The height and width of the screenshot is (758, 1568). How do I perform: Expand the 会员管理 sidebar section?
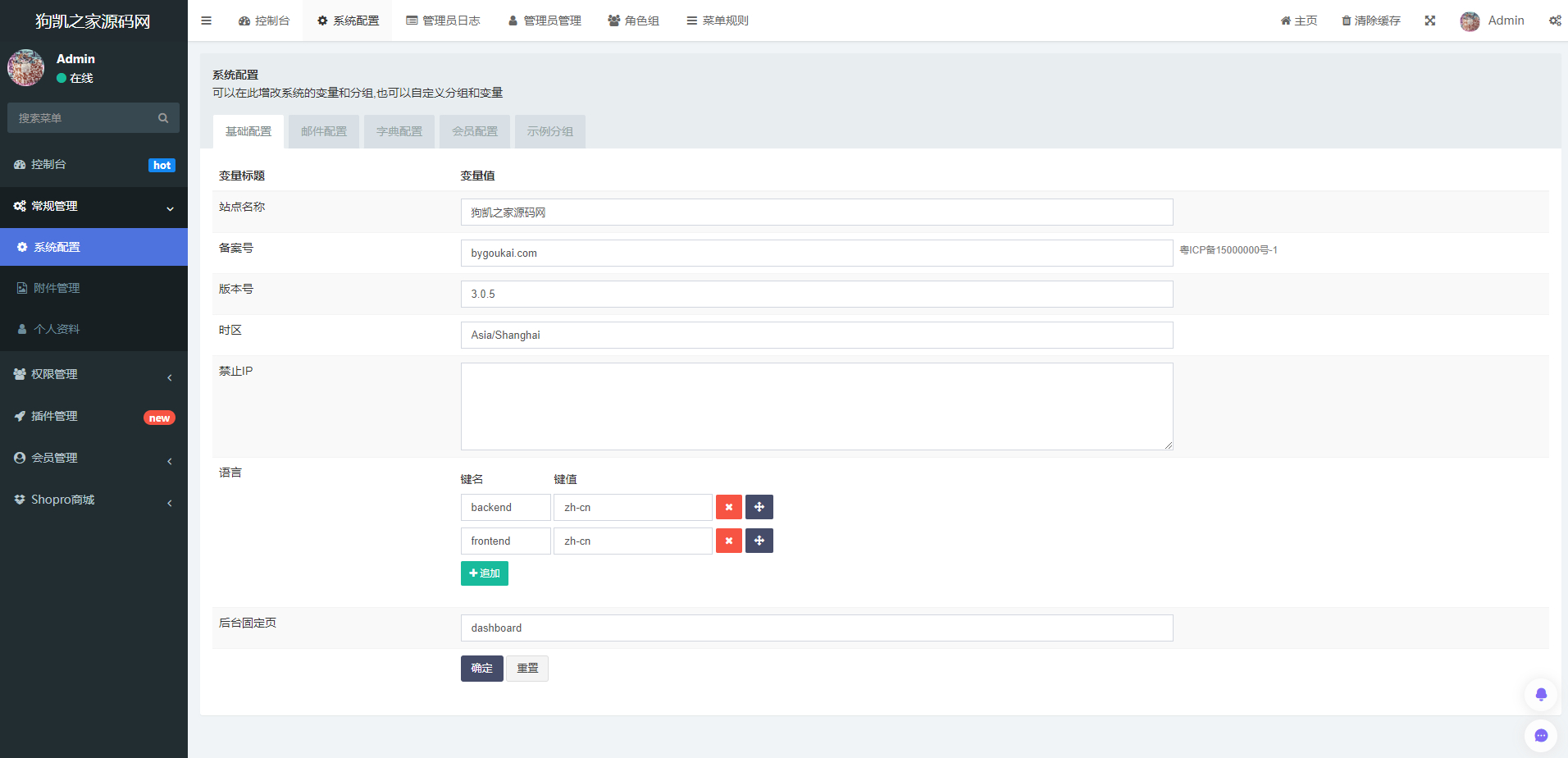click(93, 458)
